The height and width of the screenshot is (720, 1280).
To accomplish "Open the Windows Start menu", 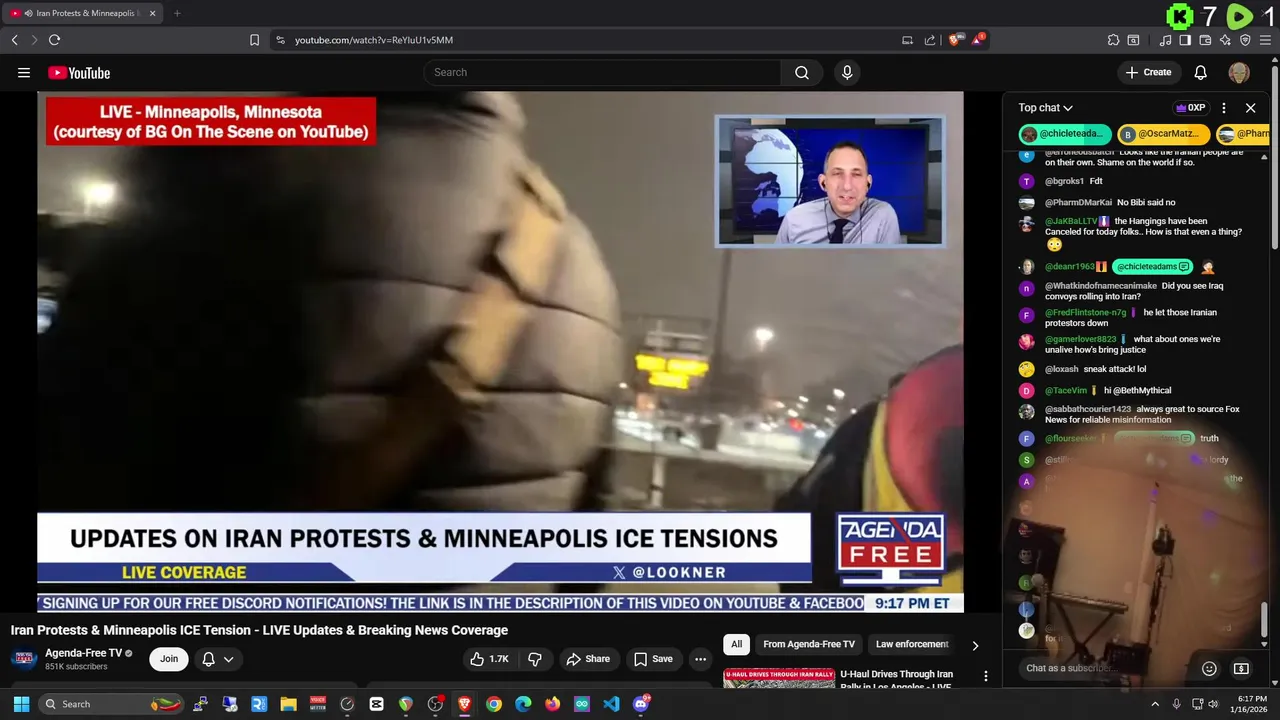I will pyautogui.click(x=21, y=704).
